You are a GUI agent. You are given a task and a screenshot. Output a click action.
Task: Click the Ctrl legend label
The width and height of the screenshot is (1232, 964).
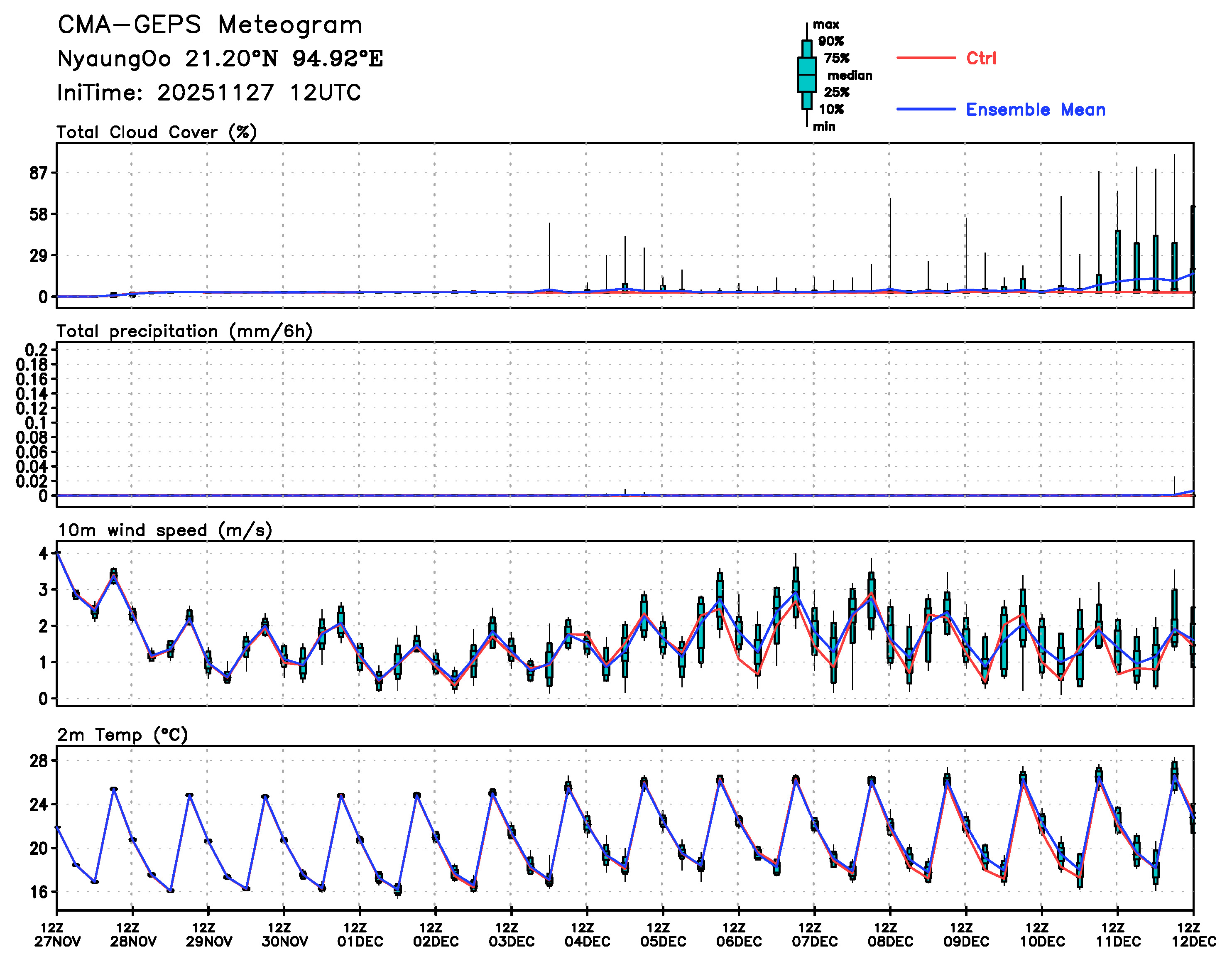tap(981, 58)
